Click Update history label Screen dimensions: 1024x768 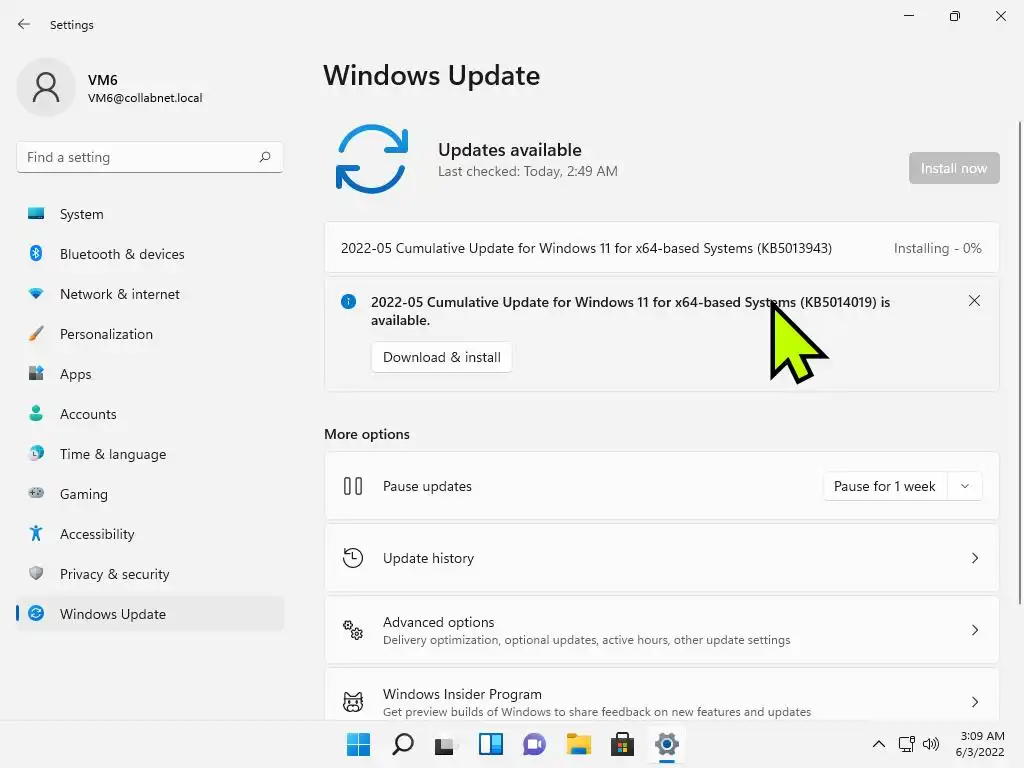428,558
